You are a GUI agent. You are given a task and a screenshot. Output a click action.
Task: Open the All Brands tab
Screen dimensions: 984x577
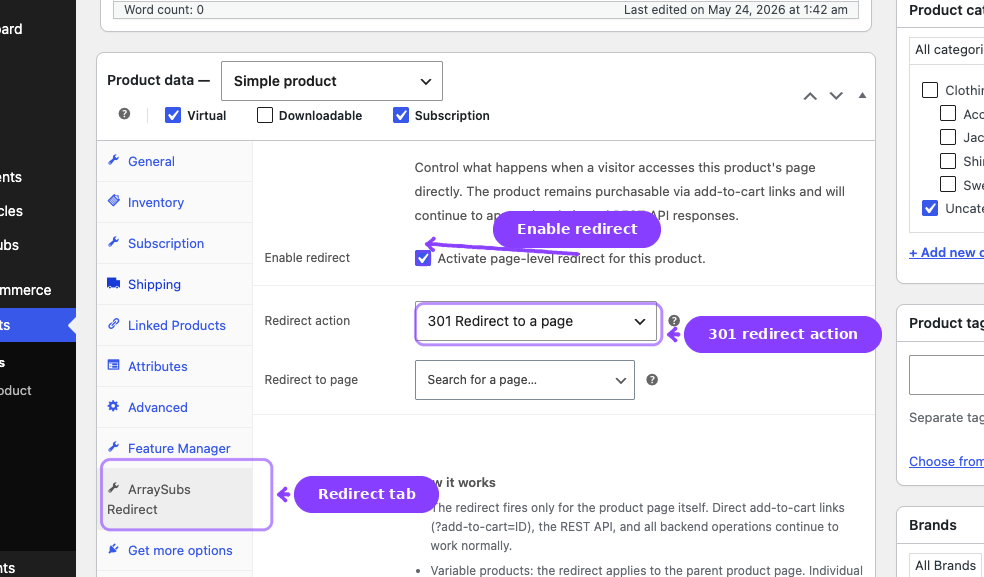point(946,565)
